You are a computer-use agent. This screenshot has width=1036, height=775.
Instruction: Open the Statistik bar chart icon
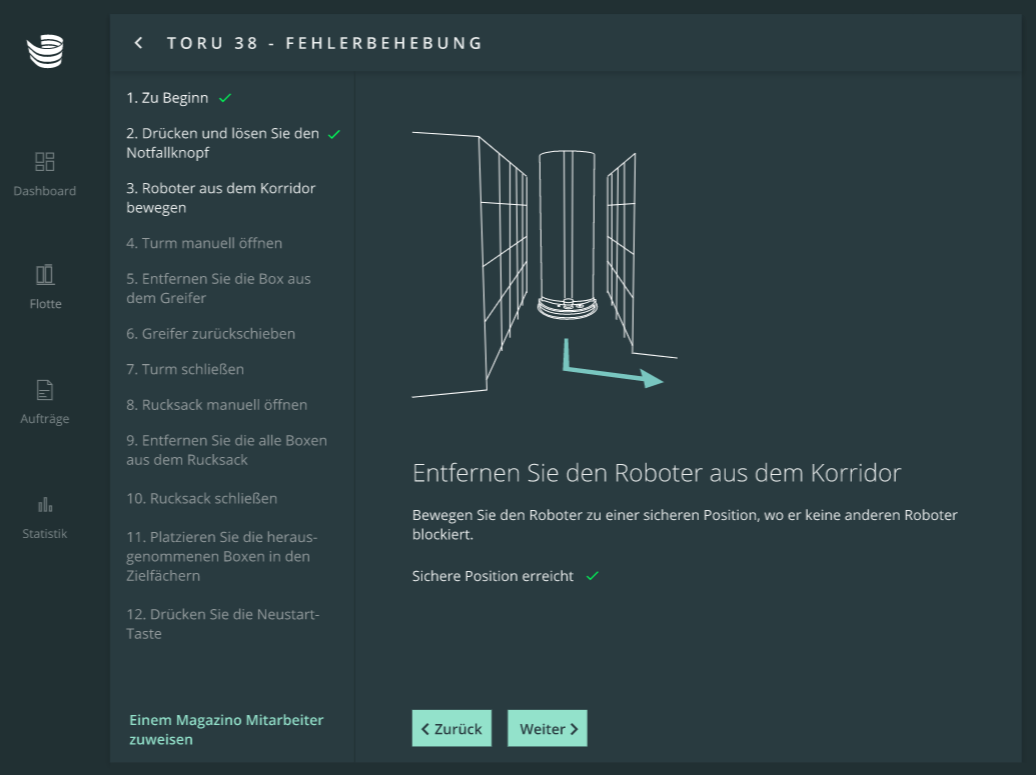coord(45,504)
